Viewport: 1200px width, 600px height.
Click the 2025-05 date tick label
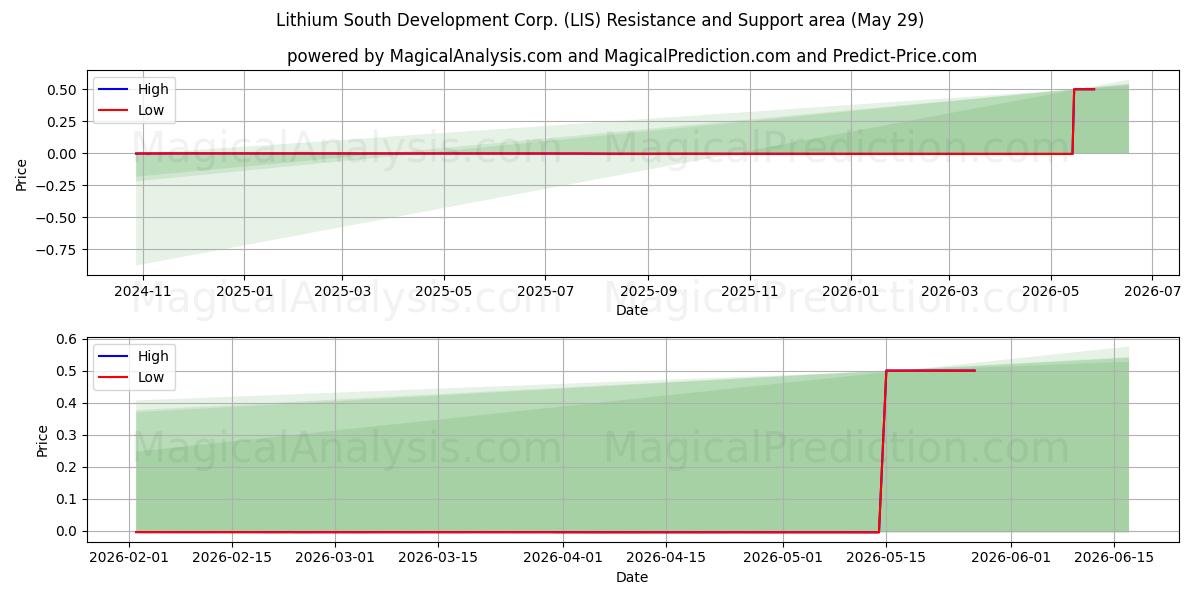(x=444, y=291)
